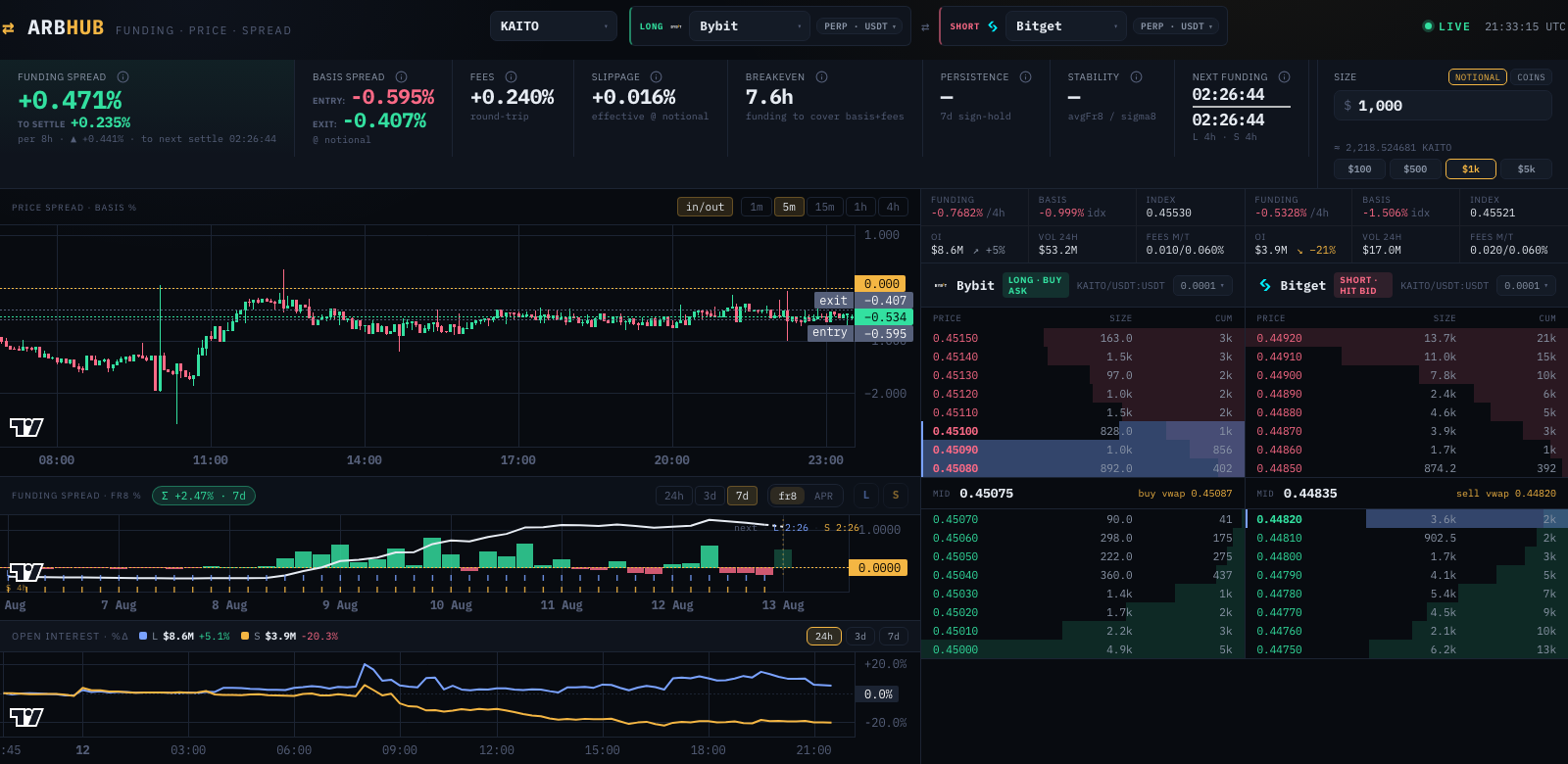Click the notional size input field
This screenshot has width=1568, height=764.
1443,106
